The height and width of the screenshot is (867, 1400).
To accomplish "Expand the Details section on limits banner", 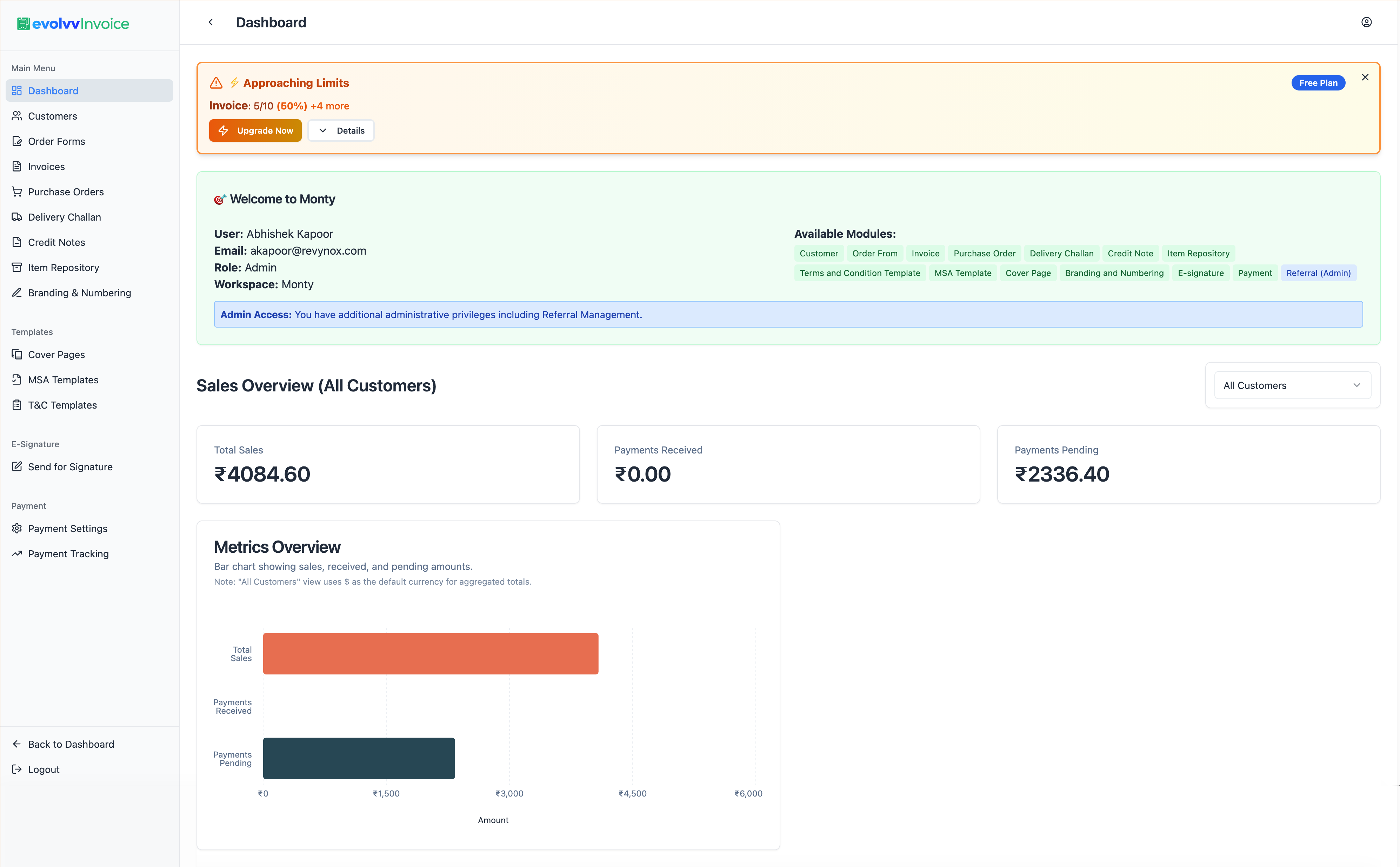I will click(341, 130).
